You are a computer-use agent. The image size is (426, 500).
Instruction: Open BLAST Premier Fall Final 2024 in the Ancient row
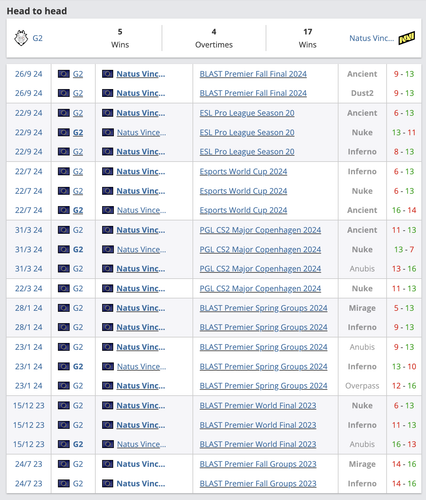click(253, 74)
